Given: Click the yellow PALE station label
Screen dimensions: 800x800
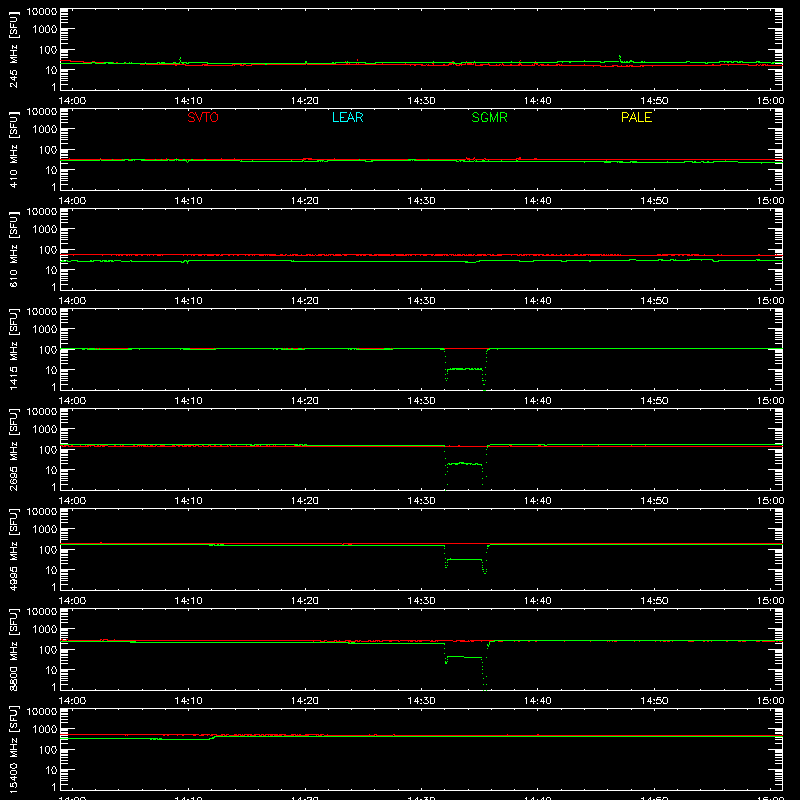Looking at the screenshot, I should click(x=636, y=117).
